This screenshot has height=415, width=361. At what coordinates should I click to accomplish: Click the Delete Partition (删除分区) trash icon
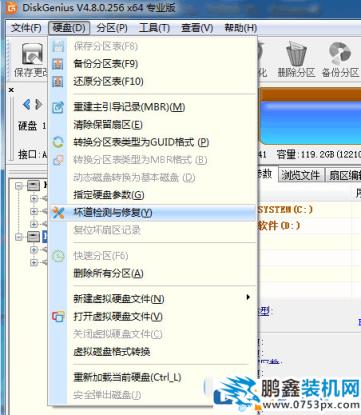coord(296,54)
